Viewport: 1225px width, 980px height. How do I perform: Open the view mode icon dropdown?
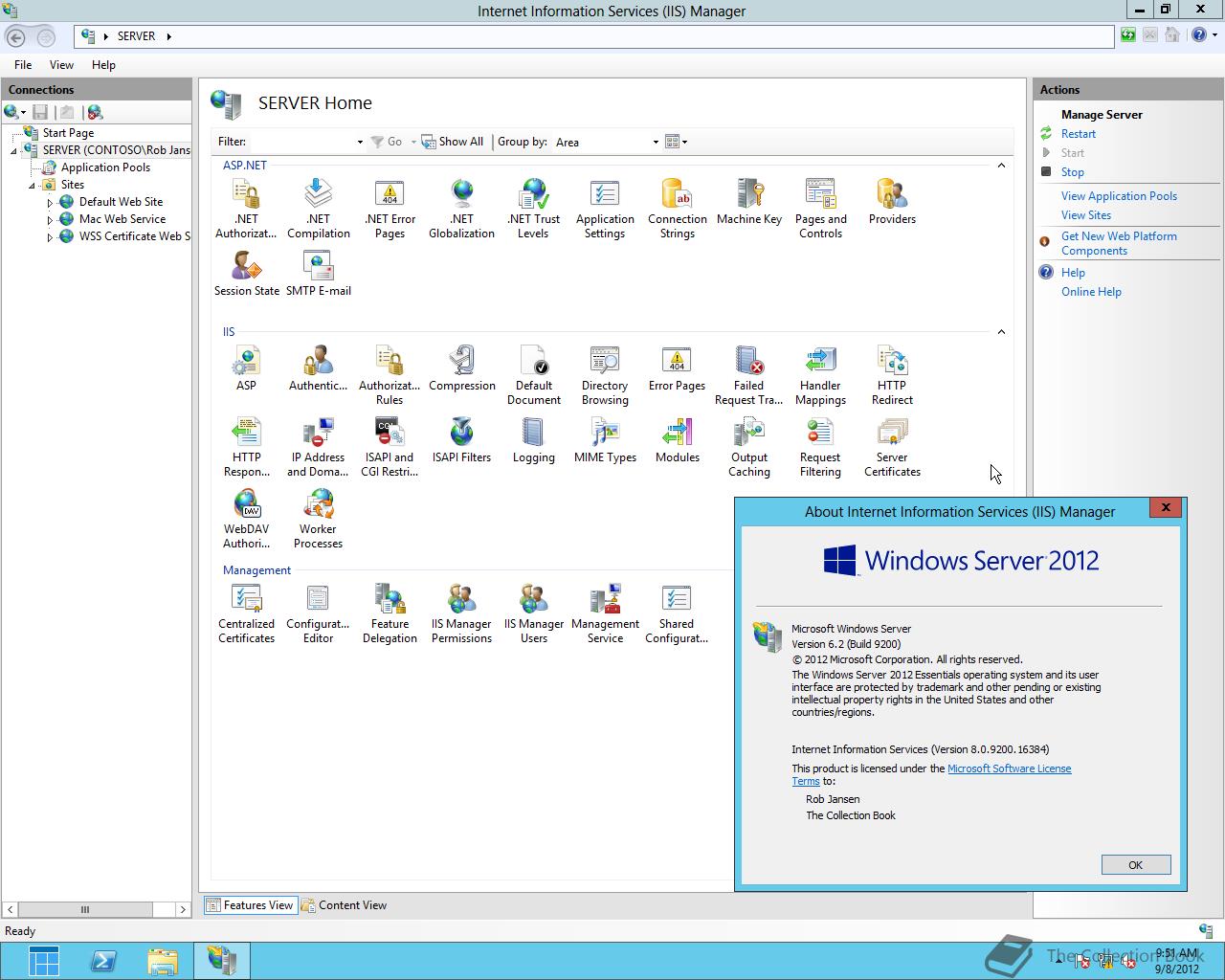pos(676,142)
